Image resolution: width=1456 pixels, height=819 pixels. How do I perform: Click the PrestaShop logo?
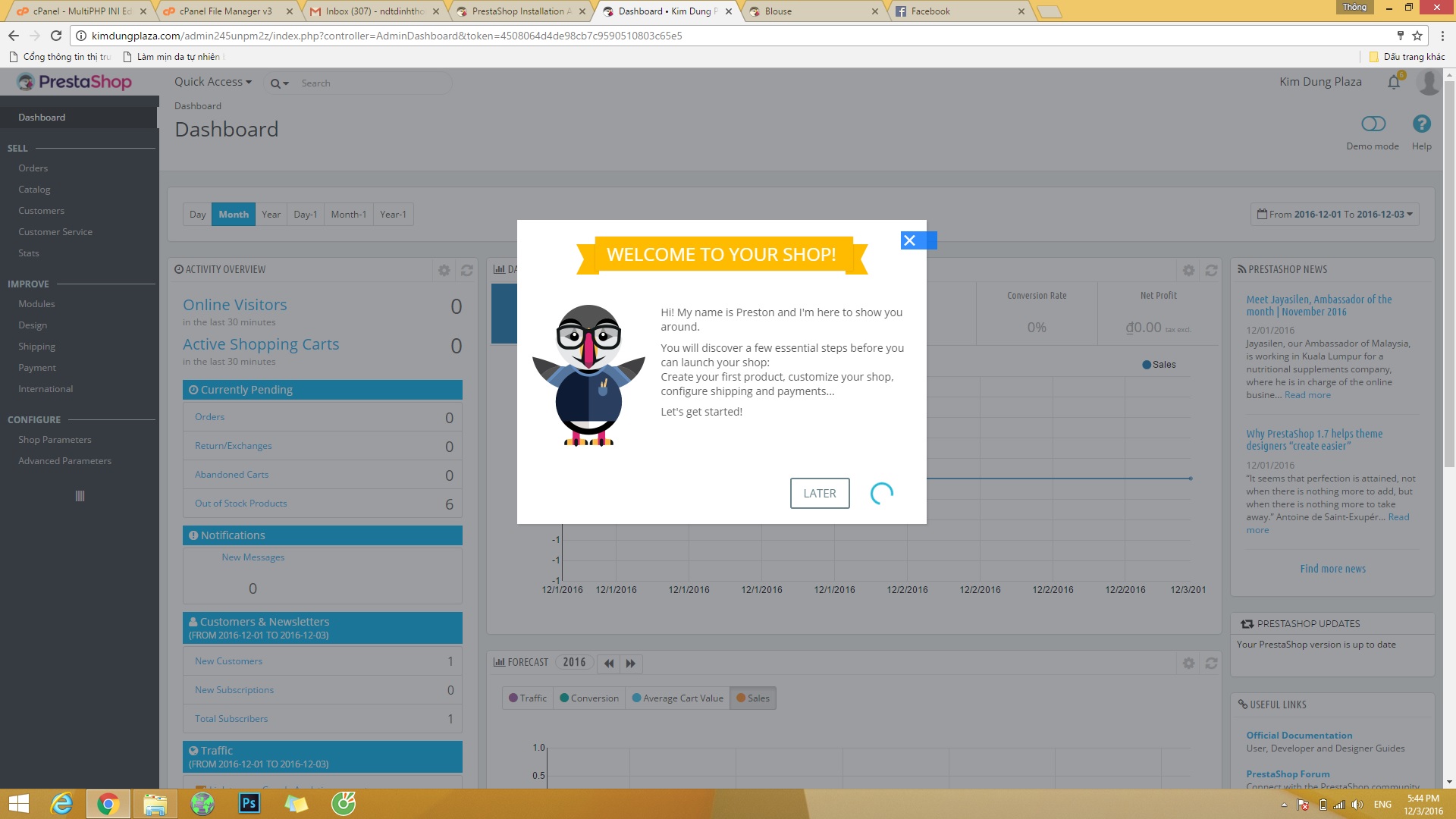[74, 82]
